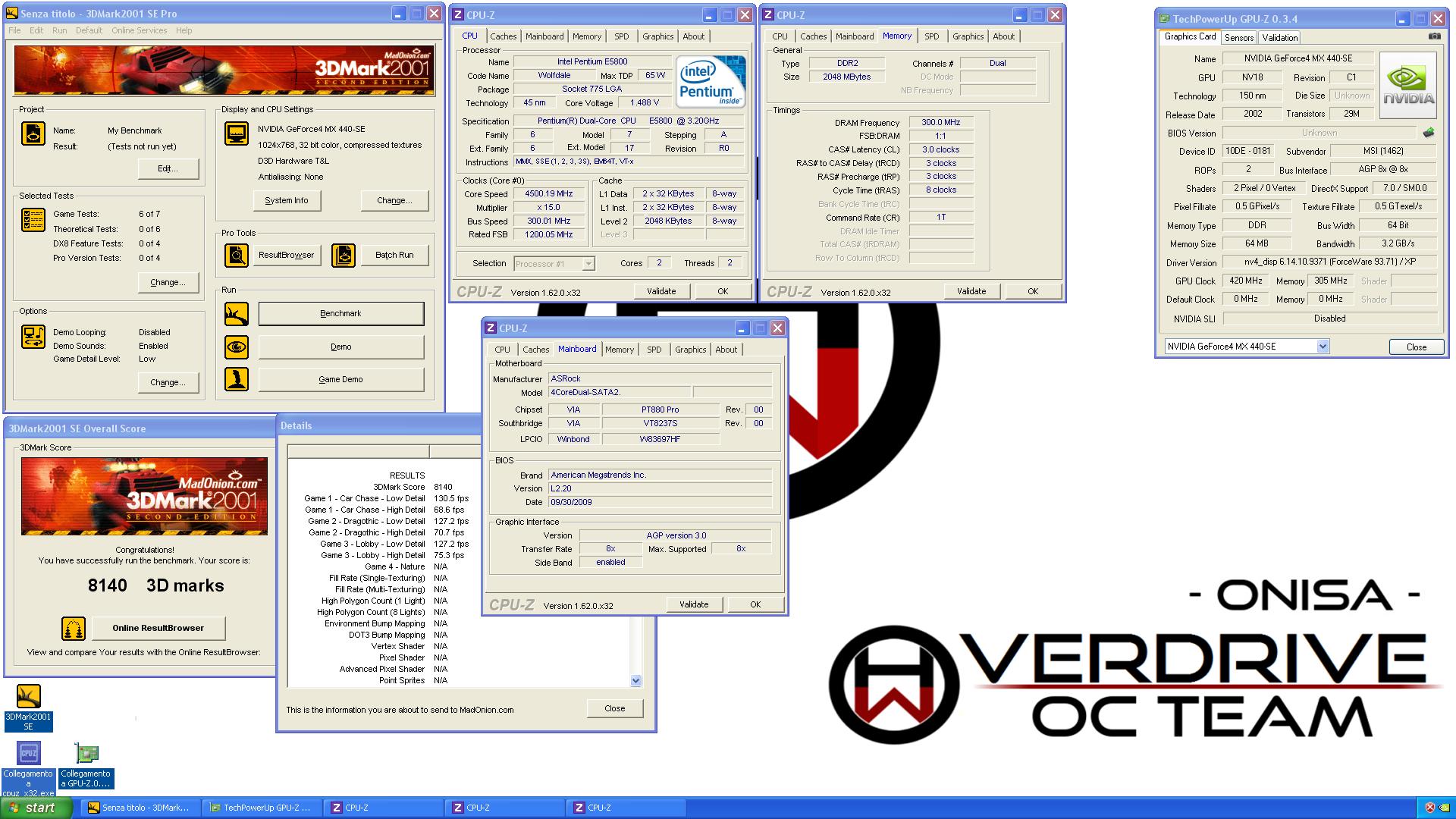Viewport: 1456px width, 819px height.
Task: Open the Processor selection dropdown in CPU-Z
Action: [x=588, y=264]
